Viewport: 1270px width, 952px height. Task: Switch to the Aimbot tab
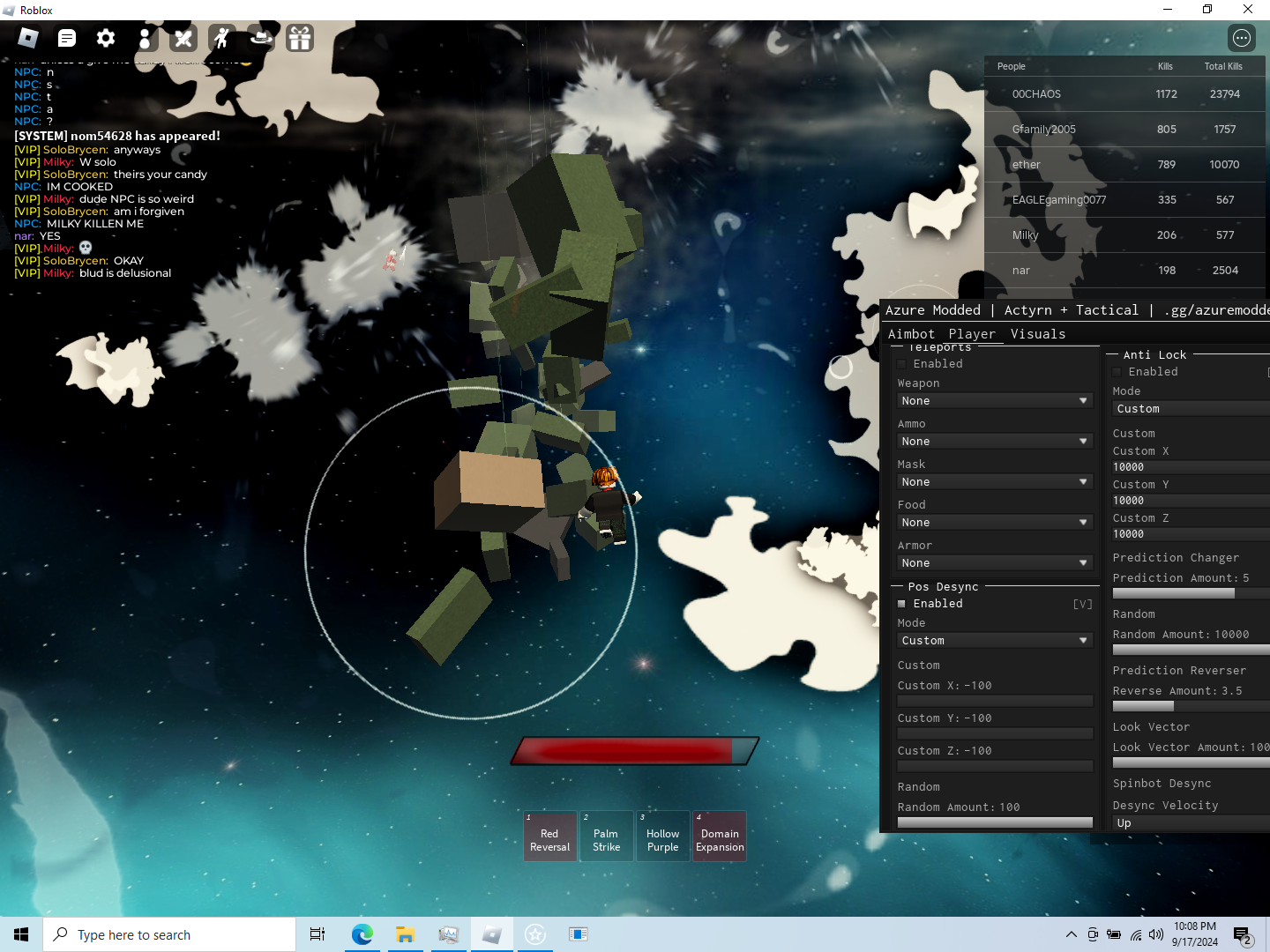click(x=911, y=334)
